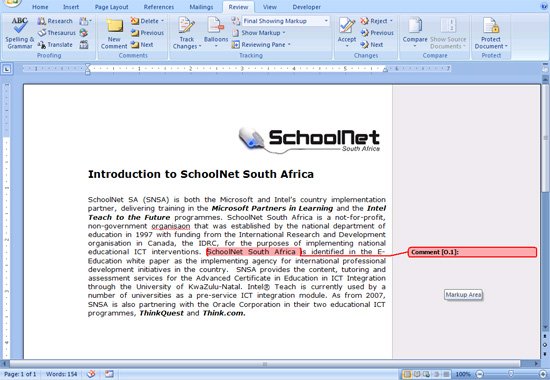Switch to Full Screen Reading view

(x=417, y=374)
